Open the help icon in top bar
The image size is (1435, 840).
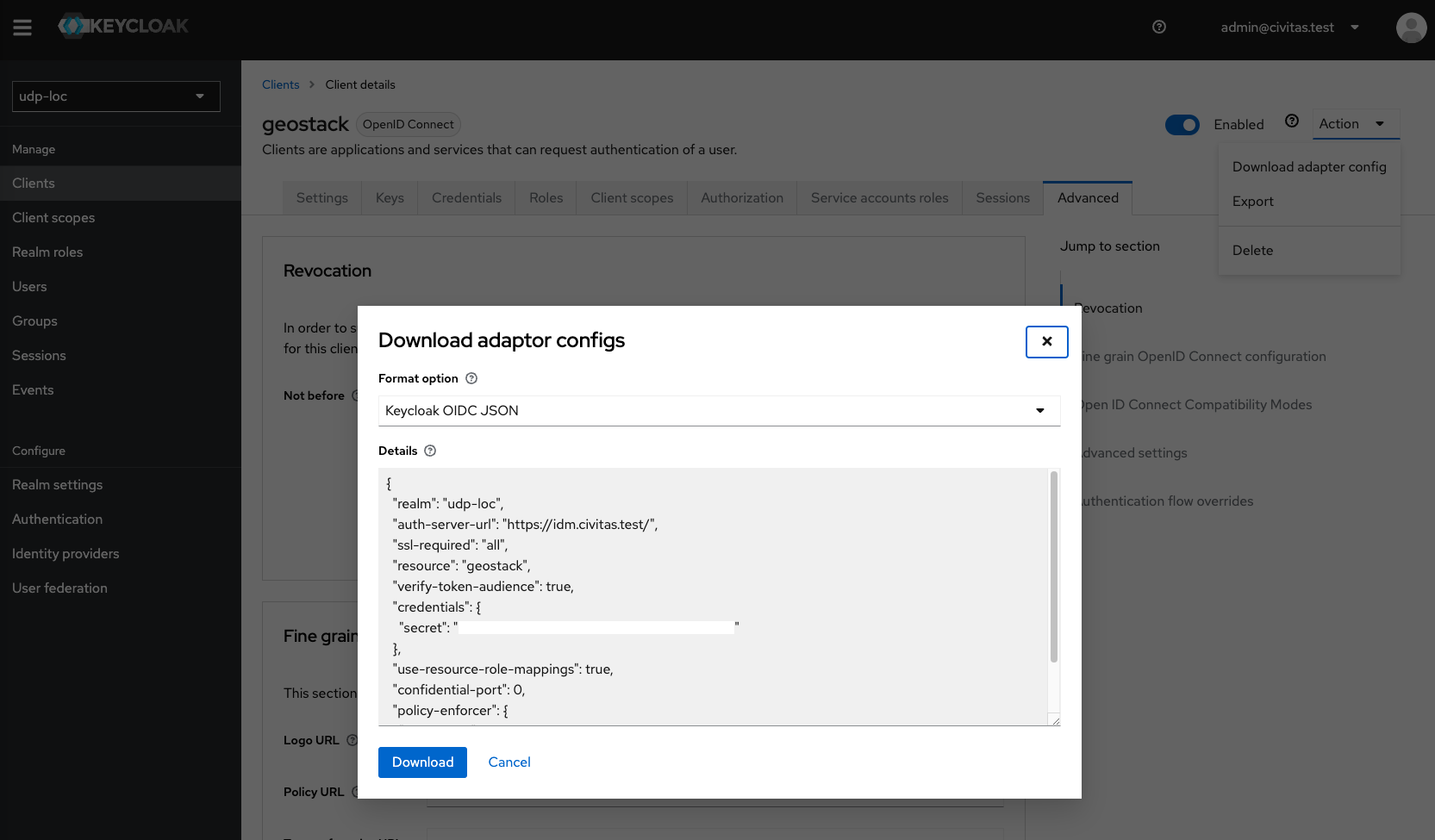(1159, 27)
